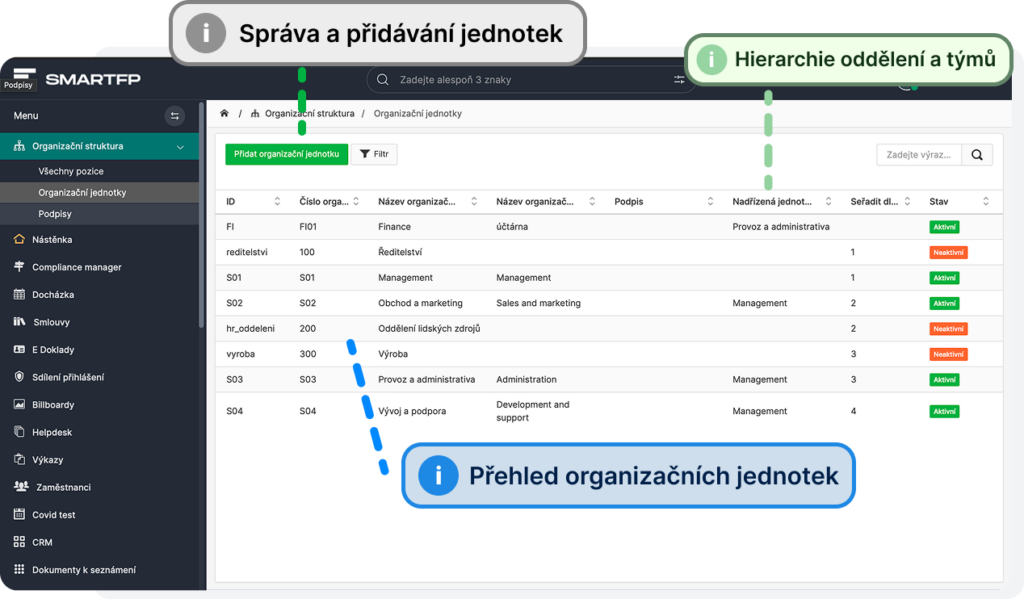
Task: Click the Nástěnka house icon
Action: [19, 239]
